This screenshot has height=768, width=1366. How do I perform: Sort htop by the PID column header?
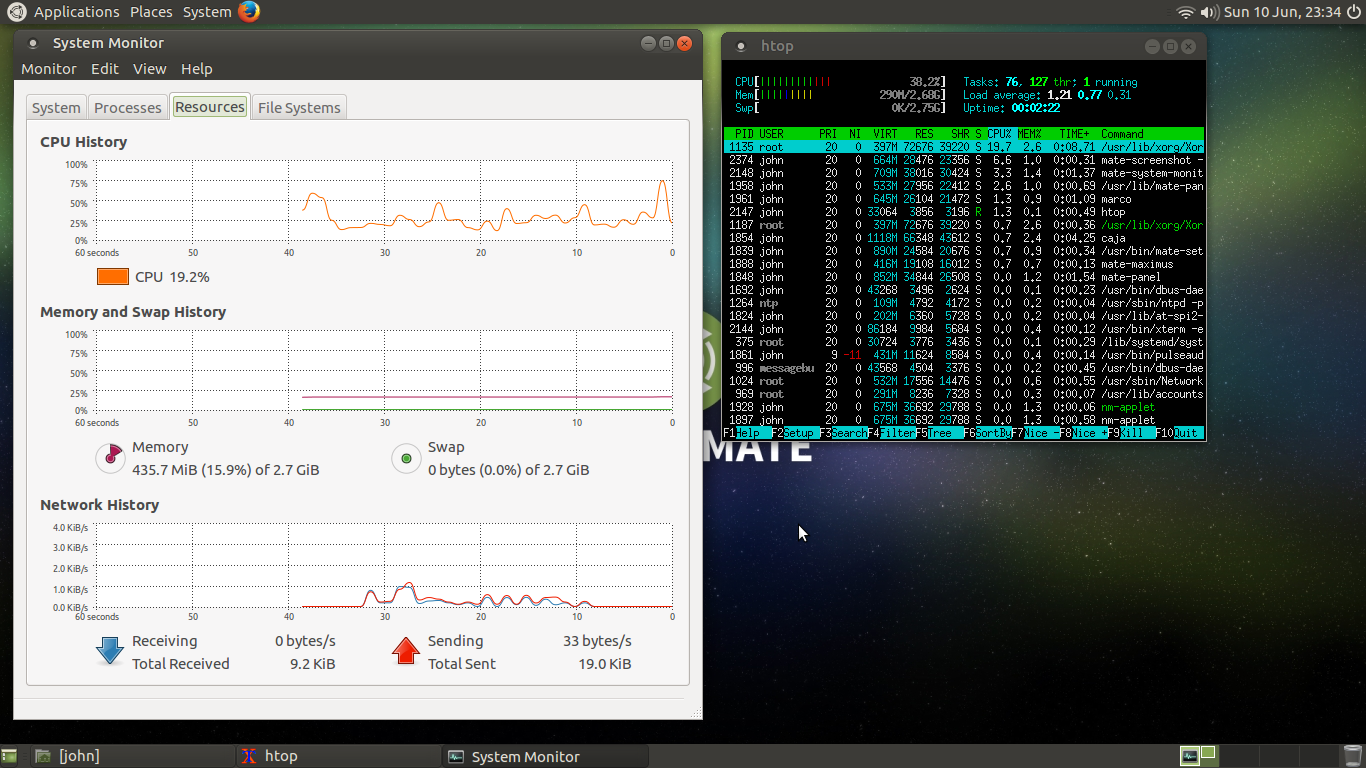coord(744,134)
